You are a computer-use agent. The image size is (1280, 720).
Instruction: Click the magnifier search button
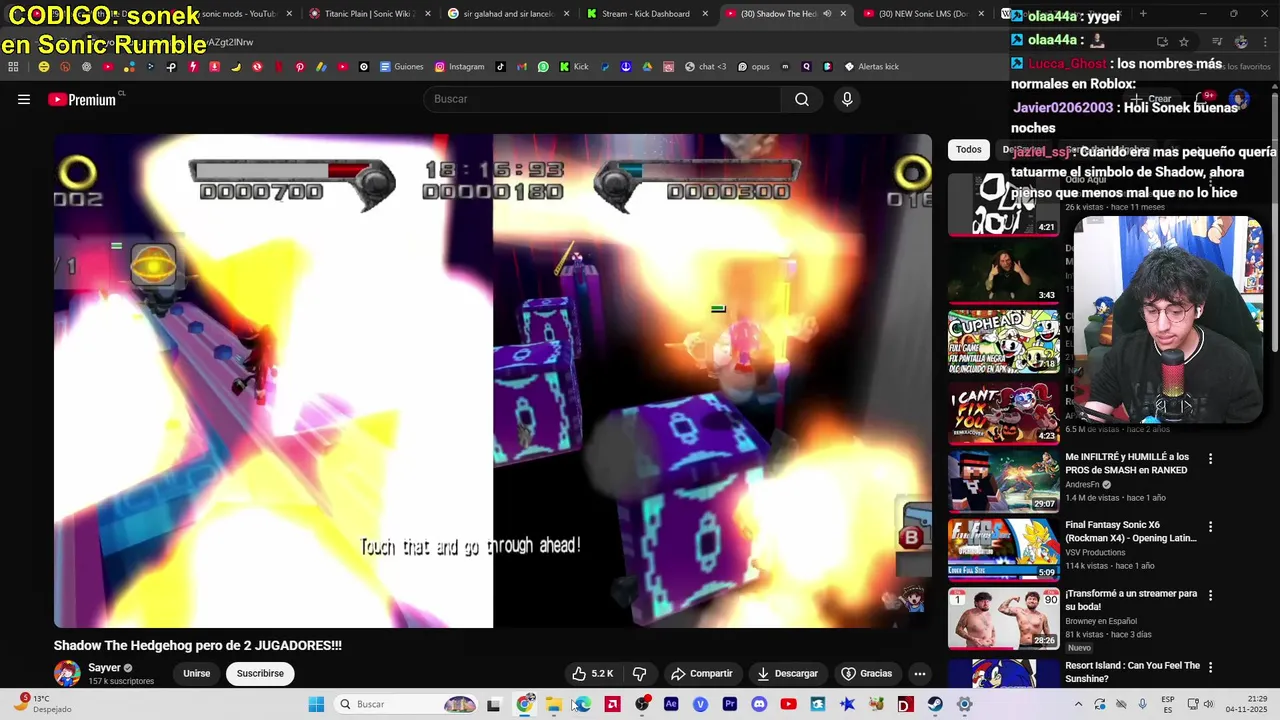802,99
